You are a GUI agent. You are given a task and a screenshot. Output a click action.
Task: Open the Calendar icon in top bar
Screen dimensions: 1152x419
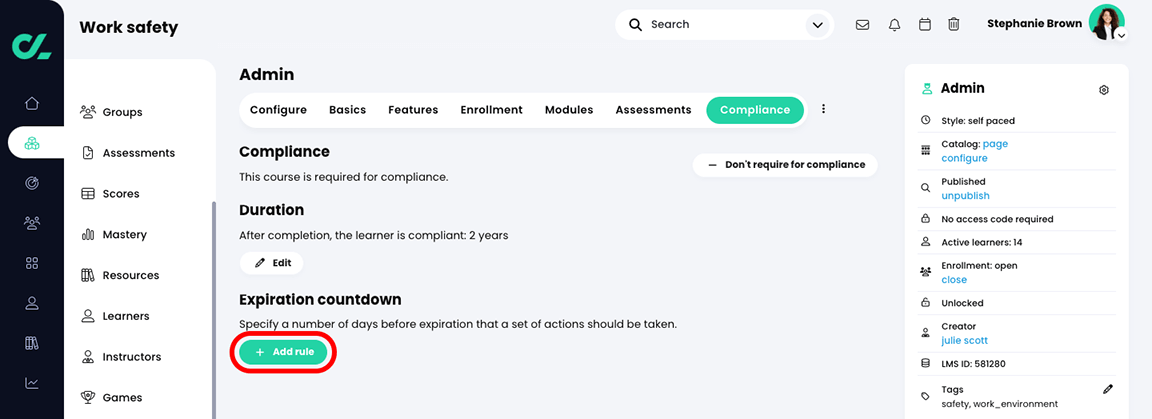925,24
